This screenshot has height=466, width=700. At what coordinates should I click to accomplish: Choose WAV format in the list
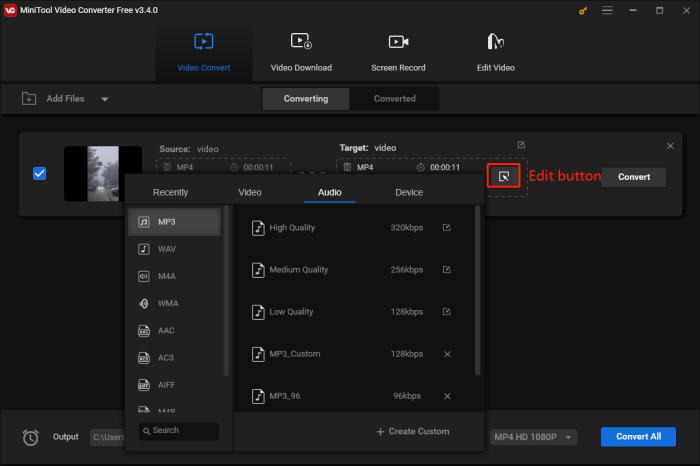click(x=174, y=249)
